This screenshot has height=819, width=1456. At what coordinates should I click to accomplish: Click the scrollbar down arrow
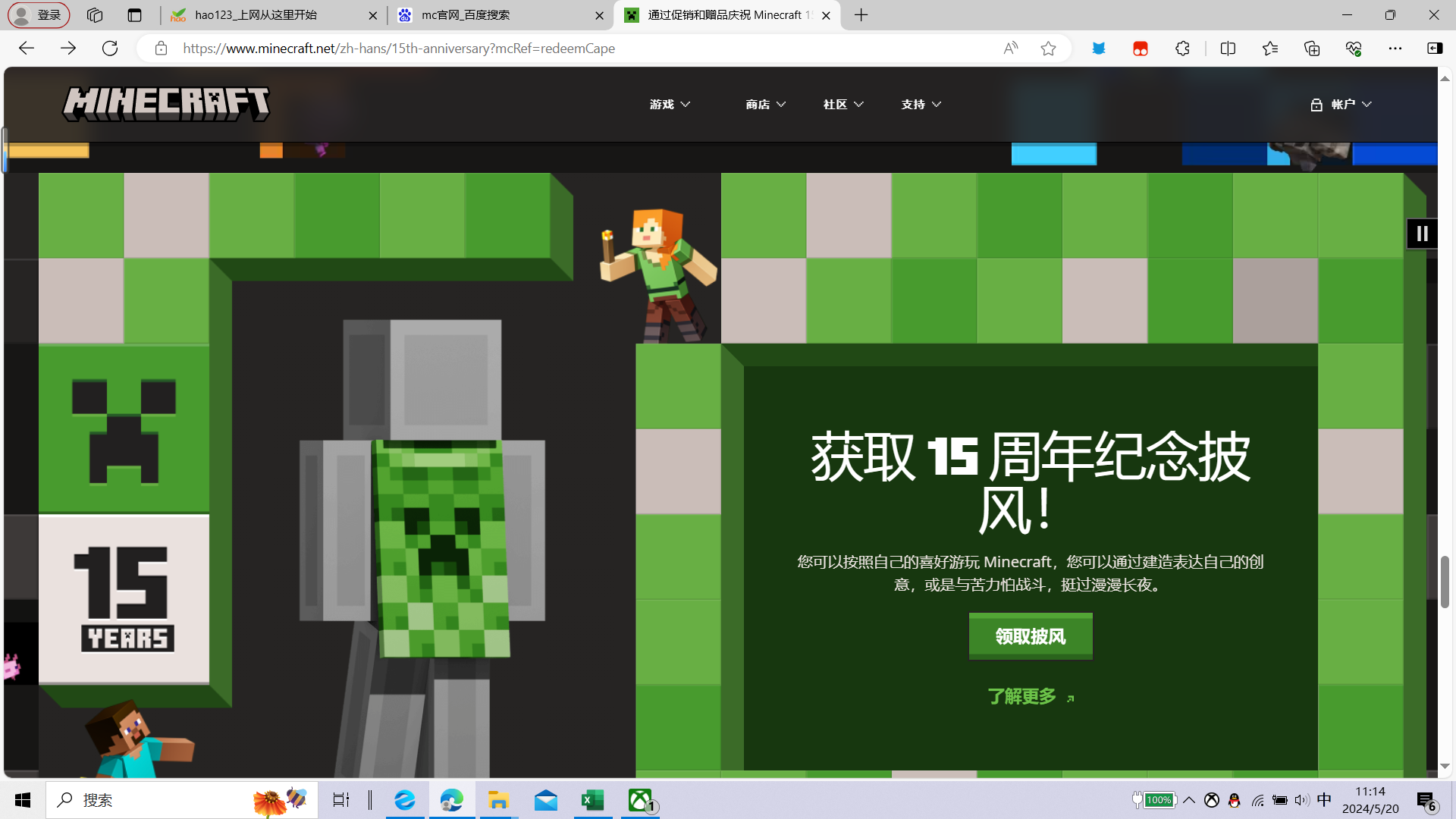pyautogui.click(x=1445, y=767)
